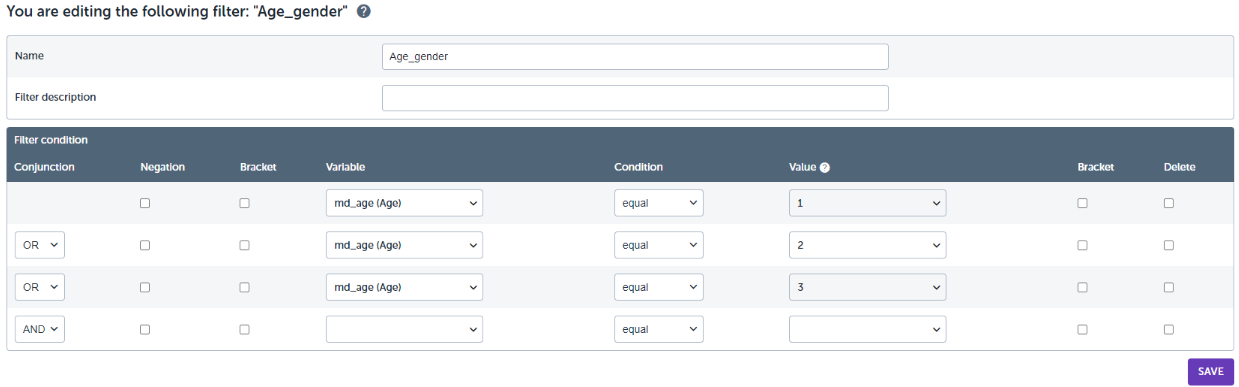Image resolution: width=1239 pixels, height=387 pixels.
Task: Open the Condition dropdown of the first row
Action: [659, 203]
